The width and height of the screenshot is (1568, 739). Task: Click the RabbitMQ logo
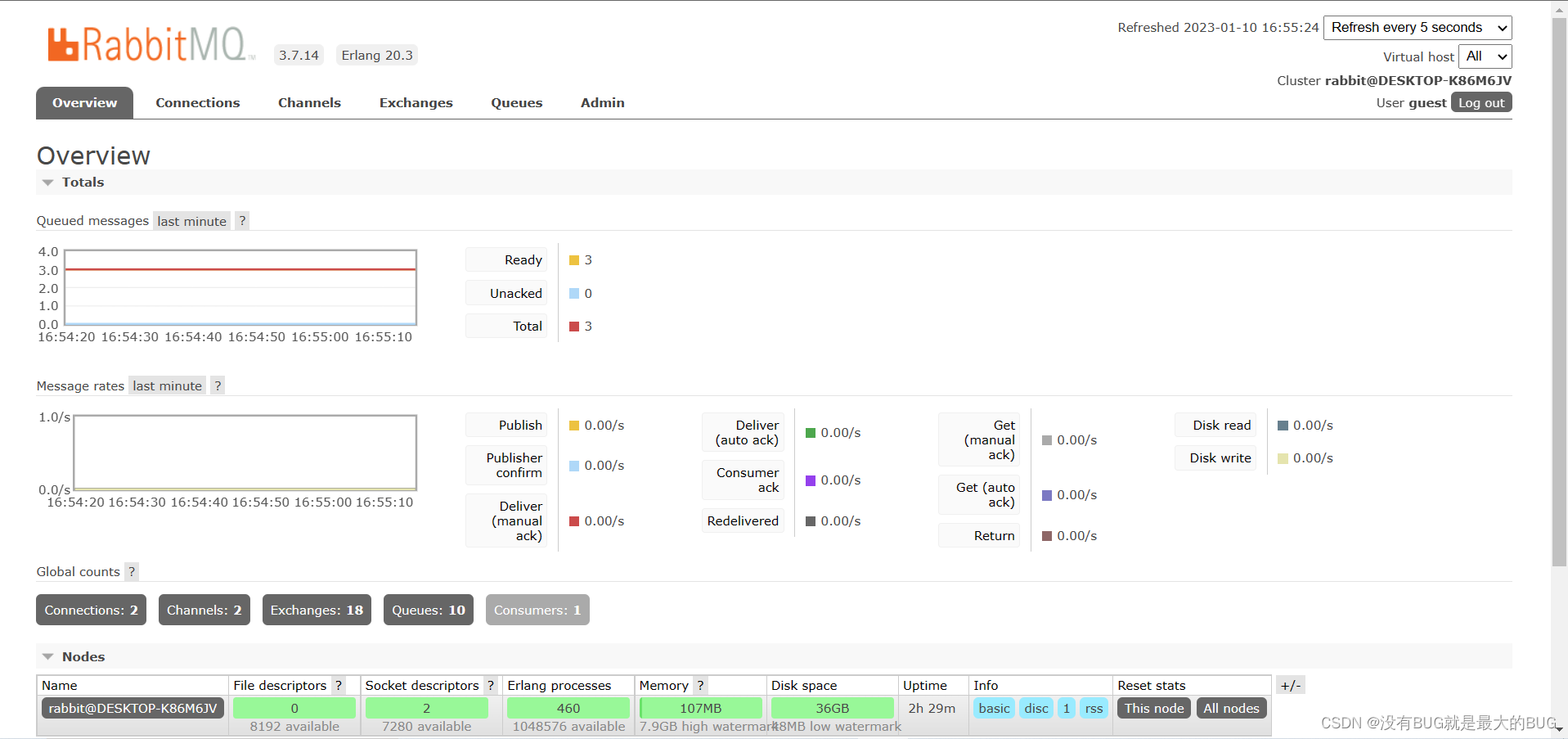pos(151,45)
